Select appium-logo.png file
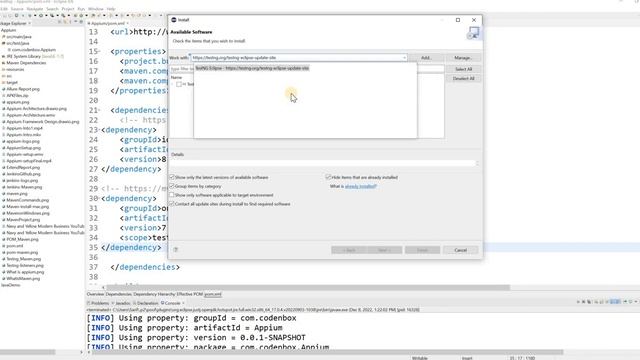Viewport: 640px width, 360px height. point(23,141)
